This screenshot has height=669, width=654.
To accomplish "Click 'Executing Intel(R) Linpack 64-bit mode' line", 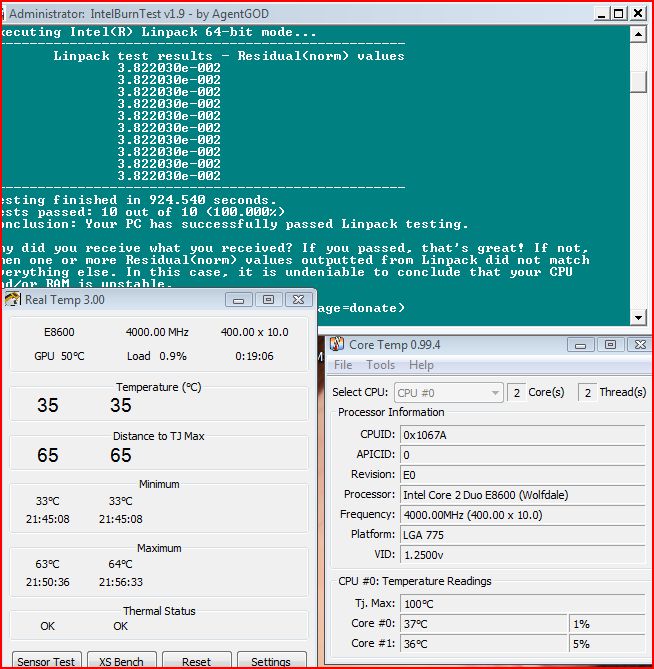I will tap(159, 32).
